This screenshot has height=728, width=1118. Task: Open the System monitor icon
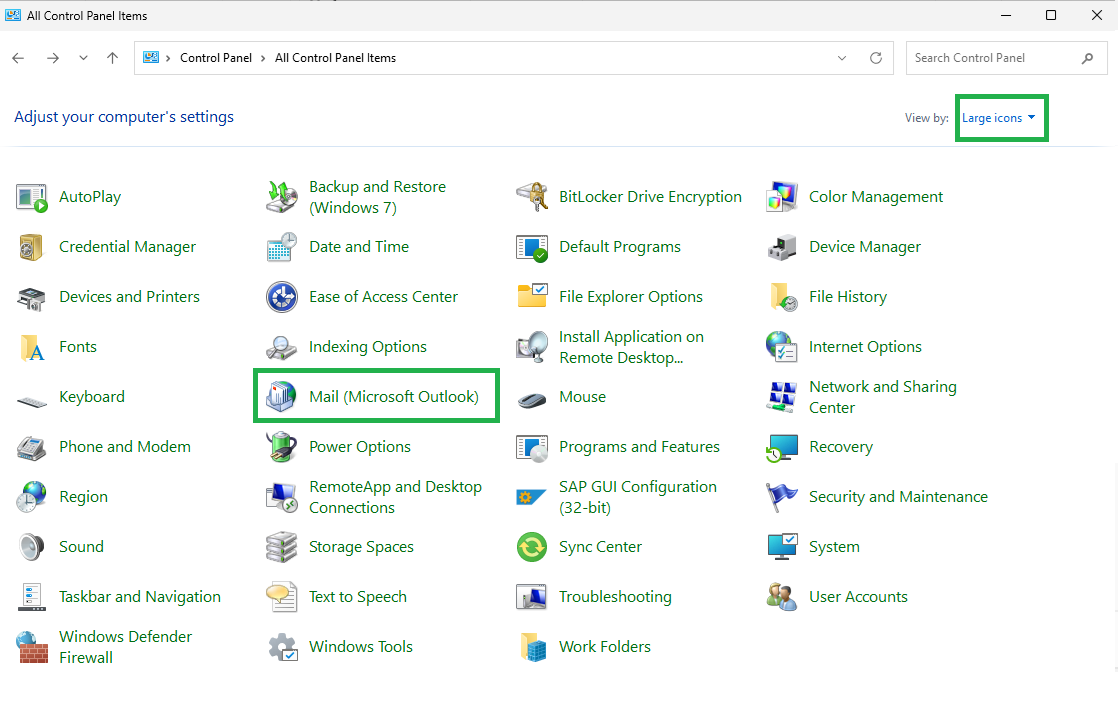[781, 547]
